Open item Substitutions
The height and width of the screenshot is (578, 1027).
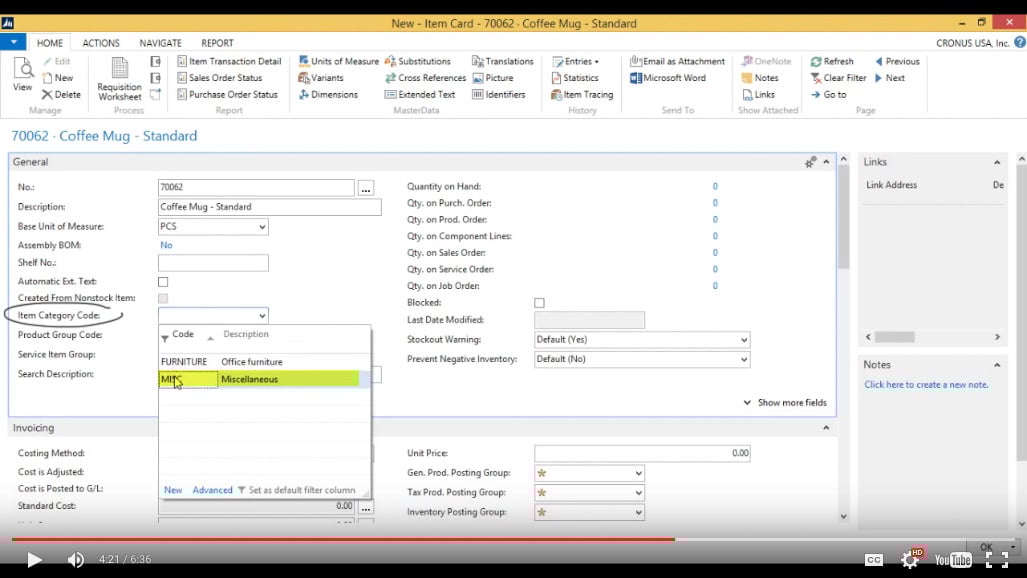pos(418,61)
